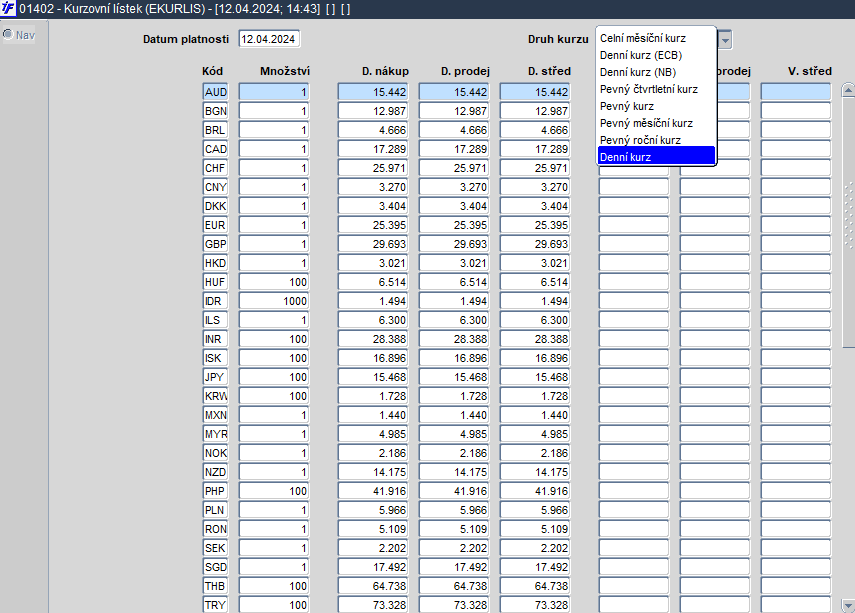
Task: Click the Kód column header
Action: pyautogui.click(x=212, y=71)
